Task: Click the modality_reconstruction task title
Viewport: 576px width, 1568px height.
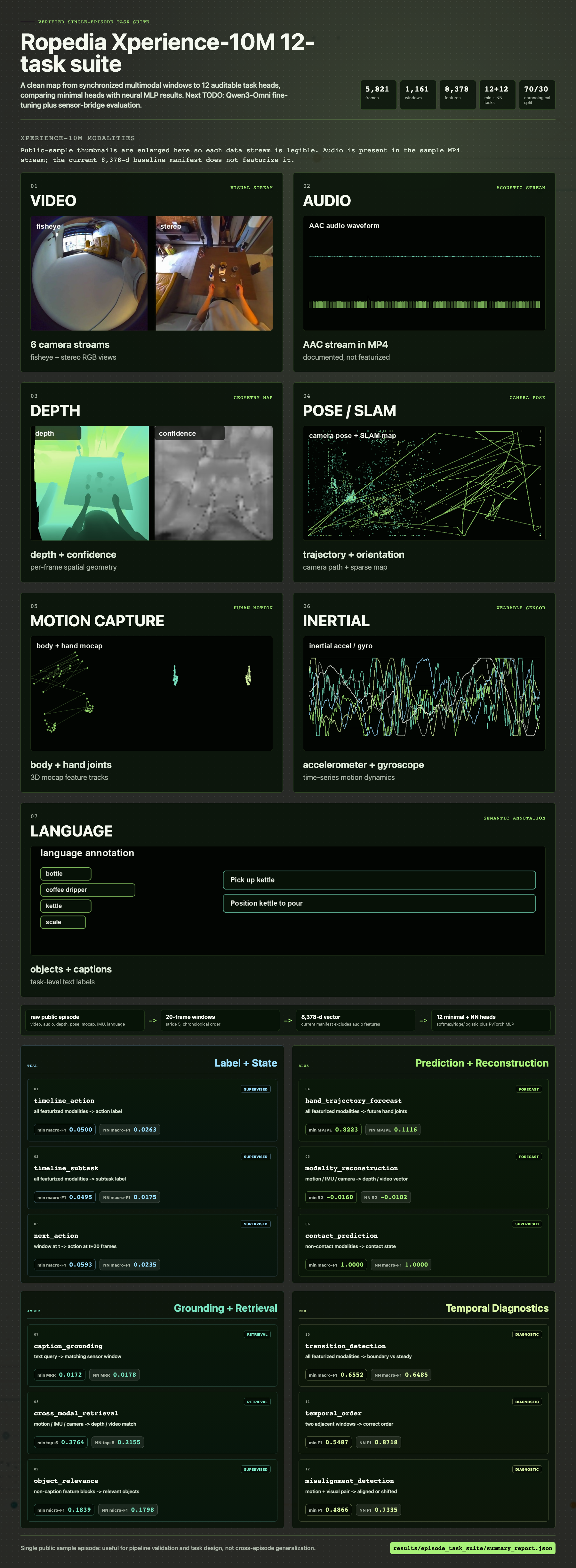Action: [x=351, y=1168]
